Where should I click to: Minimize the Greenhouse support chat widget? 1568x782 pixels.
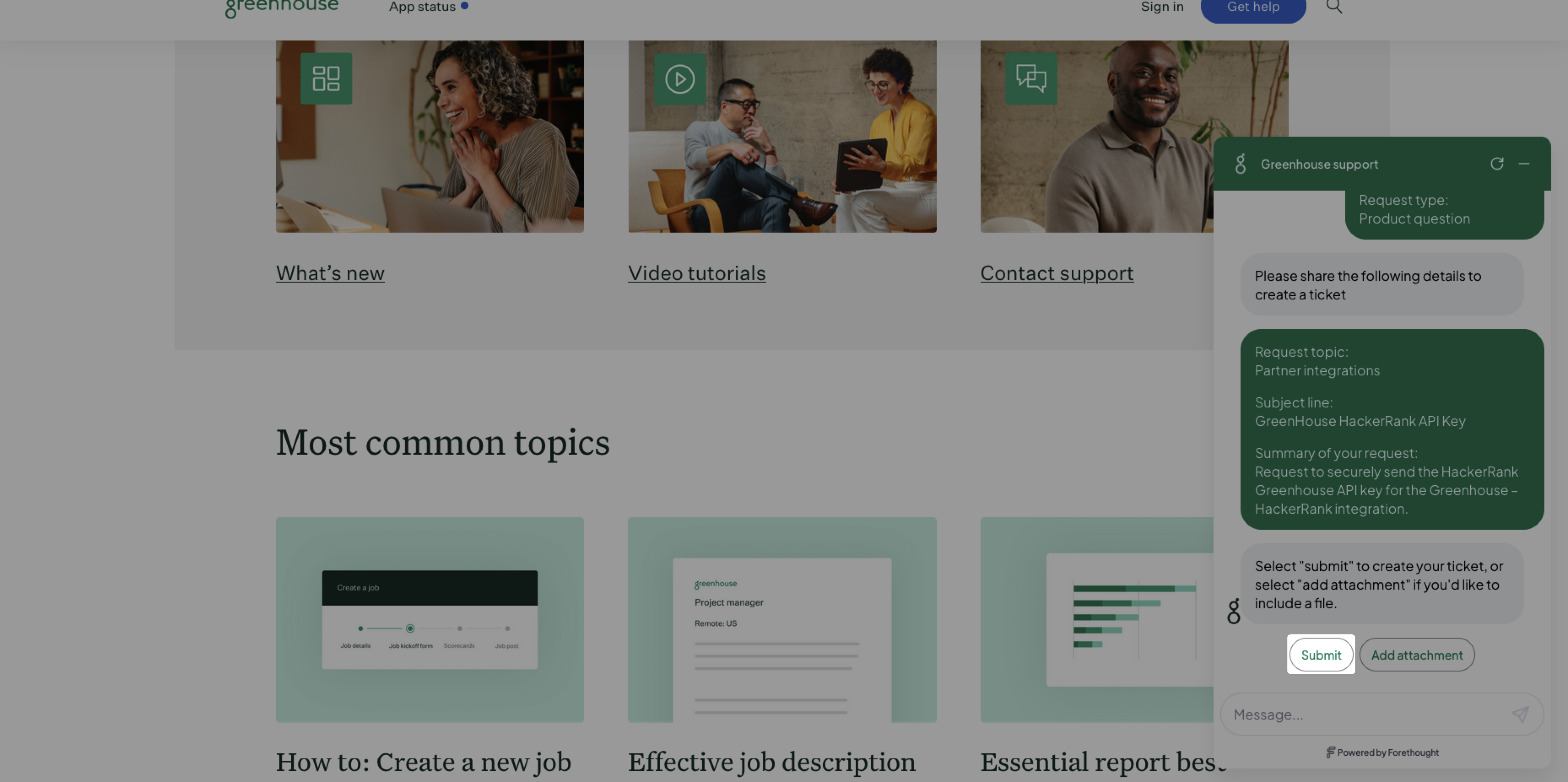(x=1524, y=164)
